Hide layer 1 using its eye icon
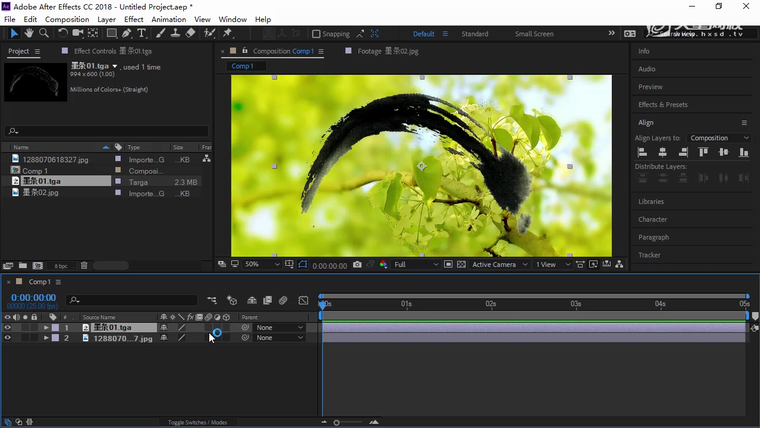Image resolution: width=760 pixels, height=428 pixels. point(7,327)
